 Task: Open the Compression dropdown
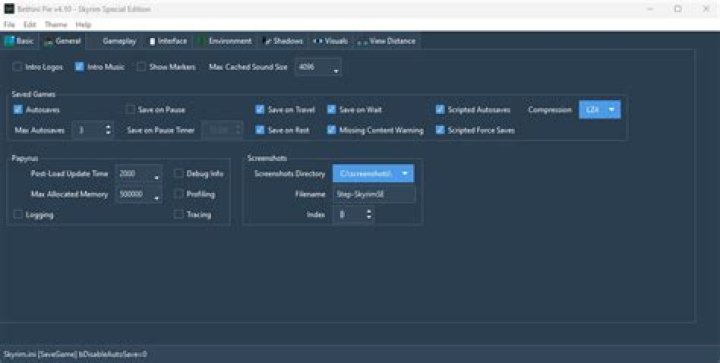[600, 110]
